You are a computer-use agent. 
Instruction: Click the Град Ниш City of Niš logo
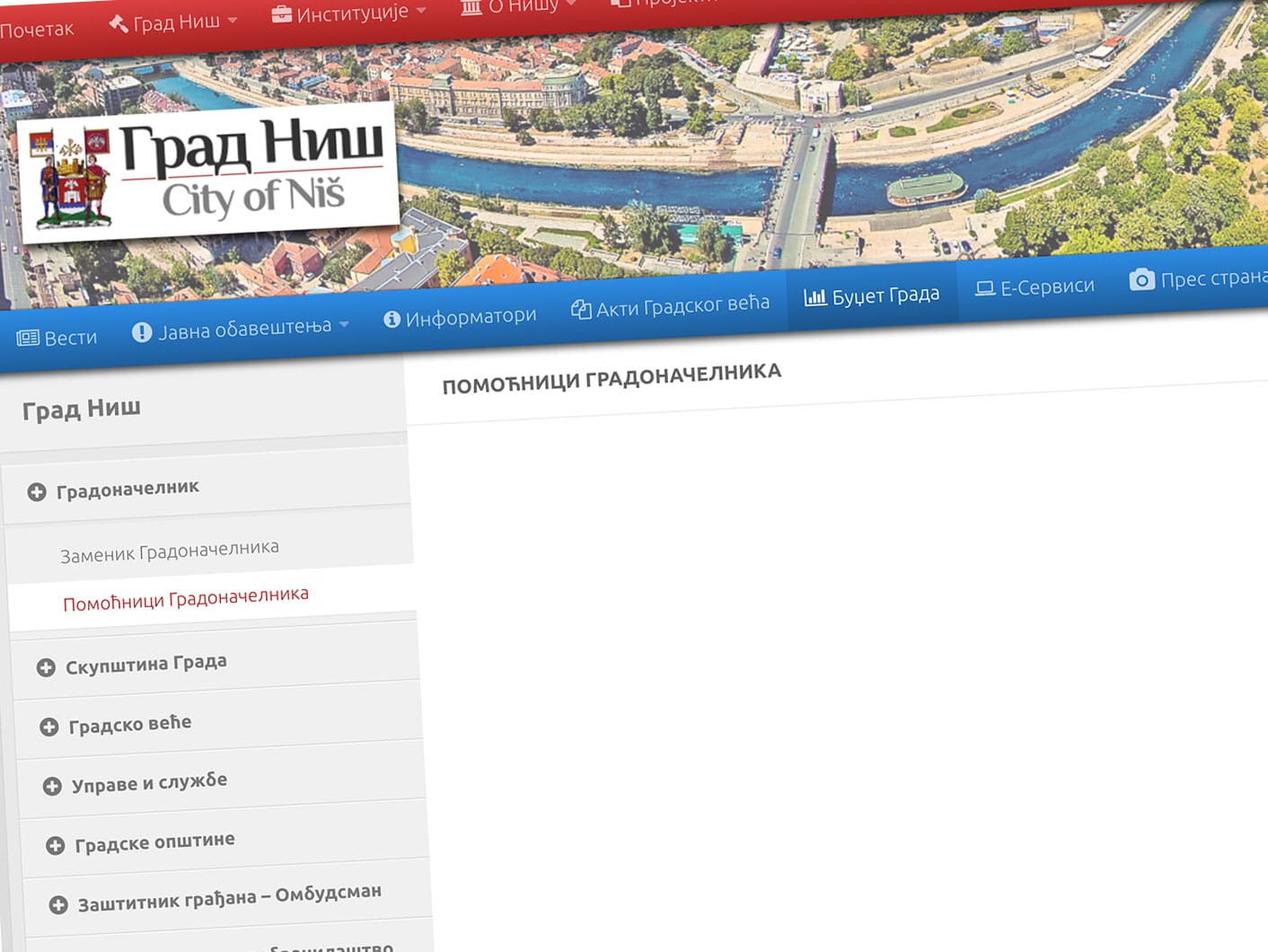click(208, 173)
